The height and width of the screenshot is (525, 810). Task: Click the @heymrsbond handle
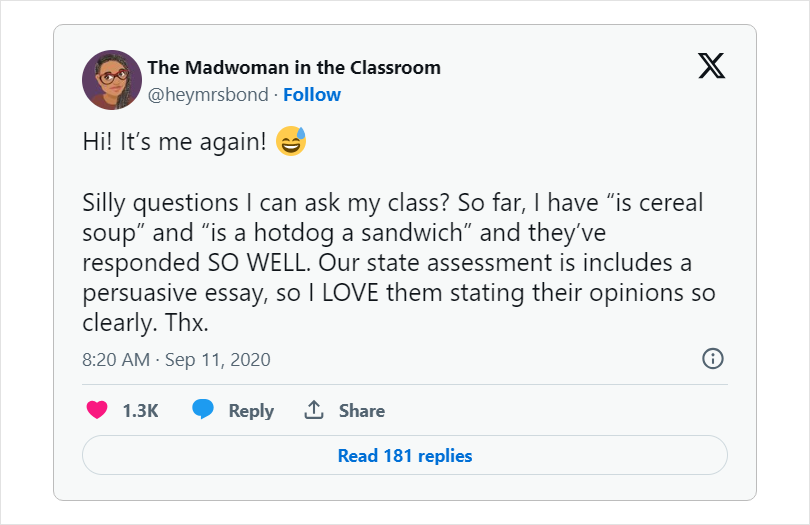[208, 95]
